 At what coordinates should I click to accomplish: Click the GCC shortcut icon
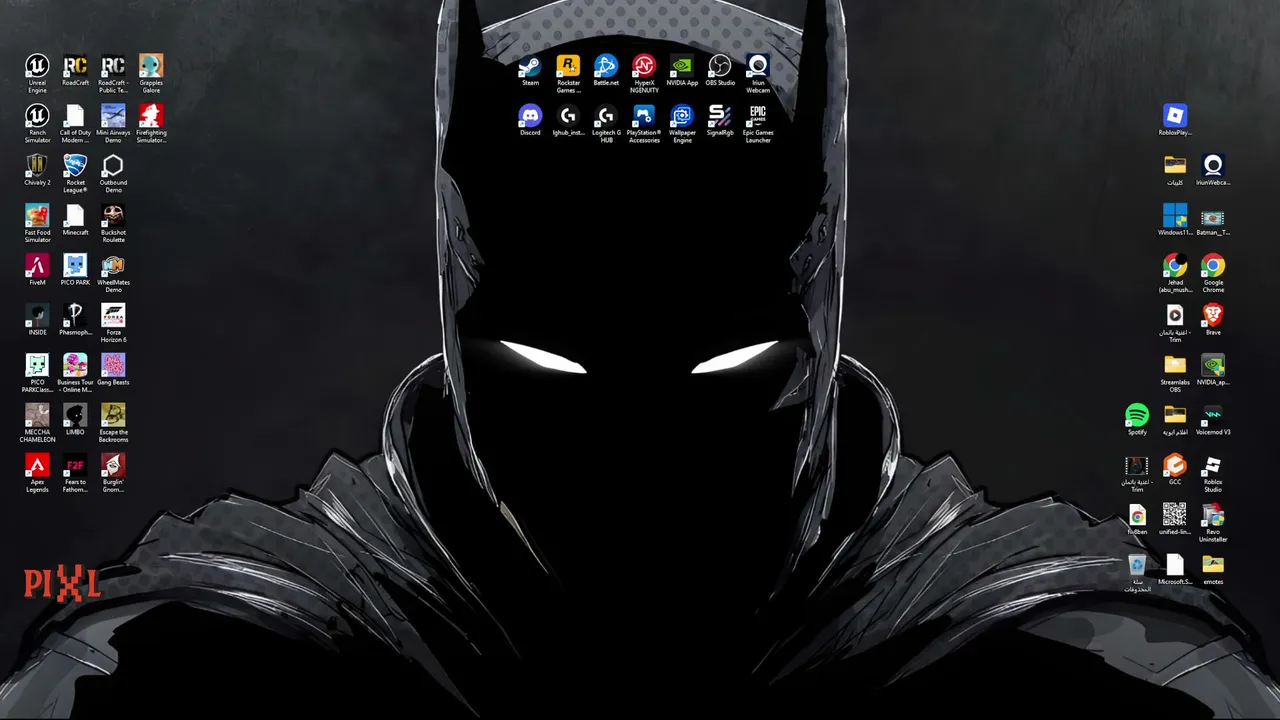pos(1175,470)
